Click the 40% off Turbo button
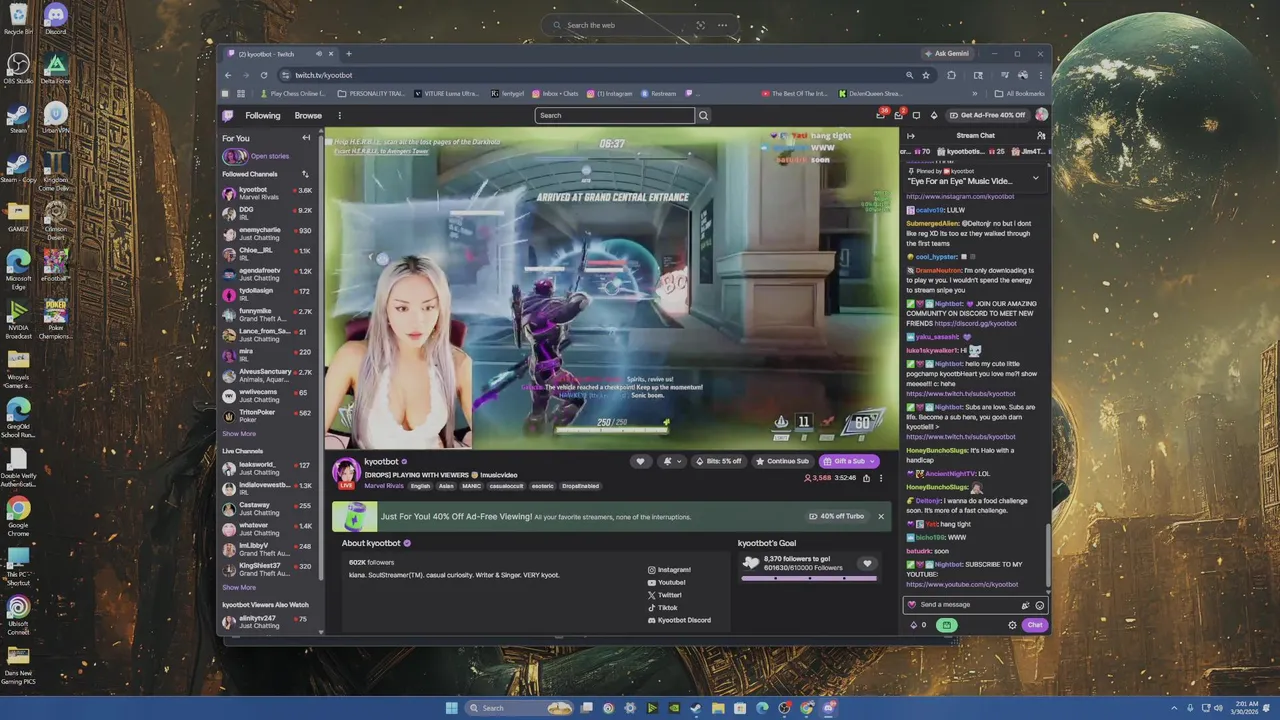Screen dimensions: 1280x720 (x=837, y=517)
